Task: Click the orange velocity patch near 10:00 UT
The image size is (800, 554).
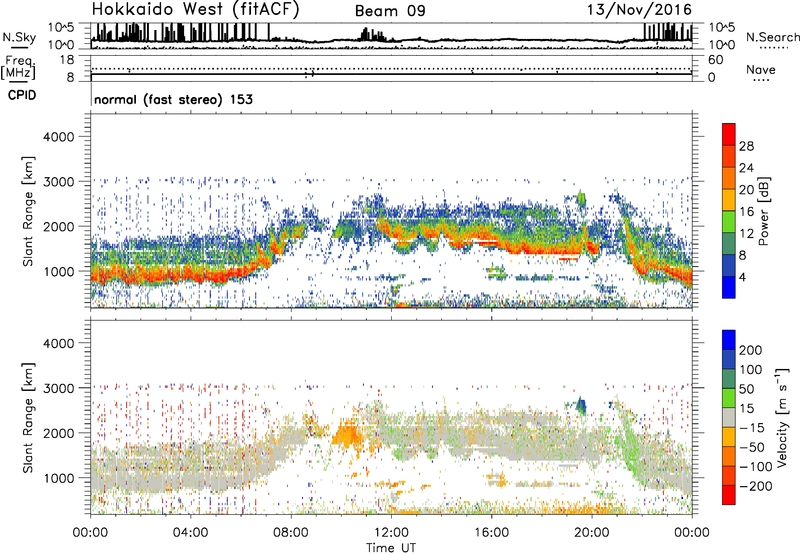Action: [x=347, y=435]
